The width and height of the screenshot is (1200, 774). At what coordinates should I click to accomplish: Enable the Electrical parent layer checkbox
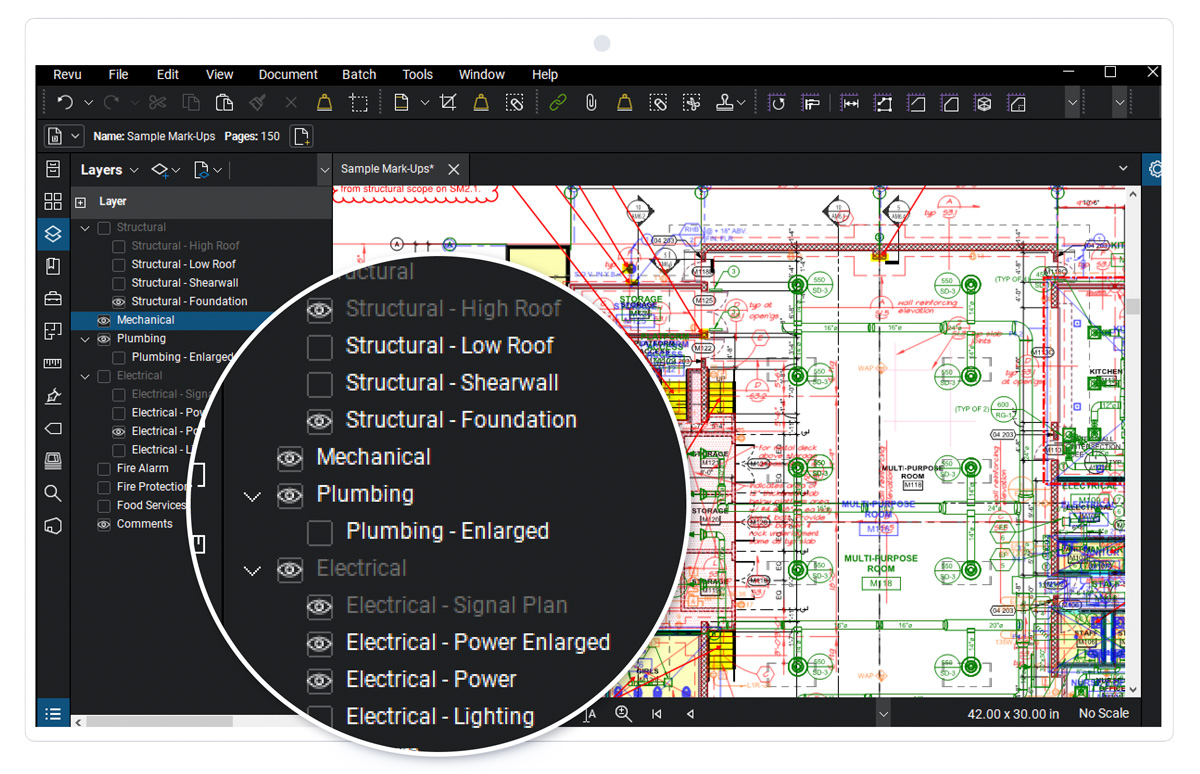[x=104, y=376]
